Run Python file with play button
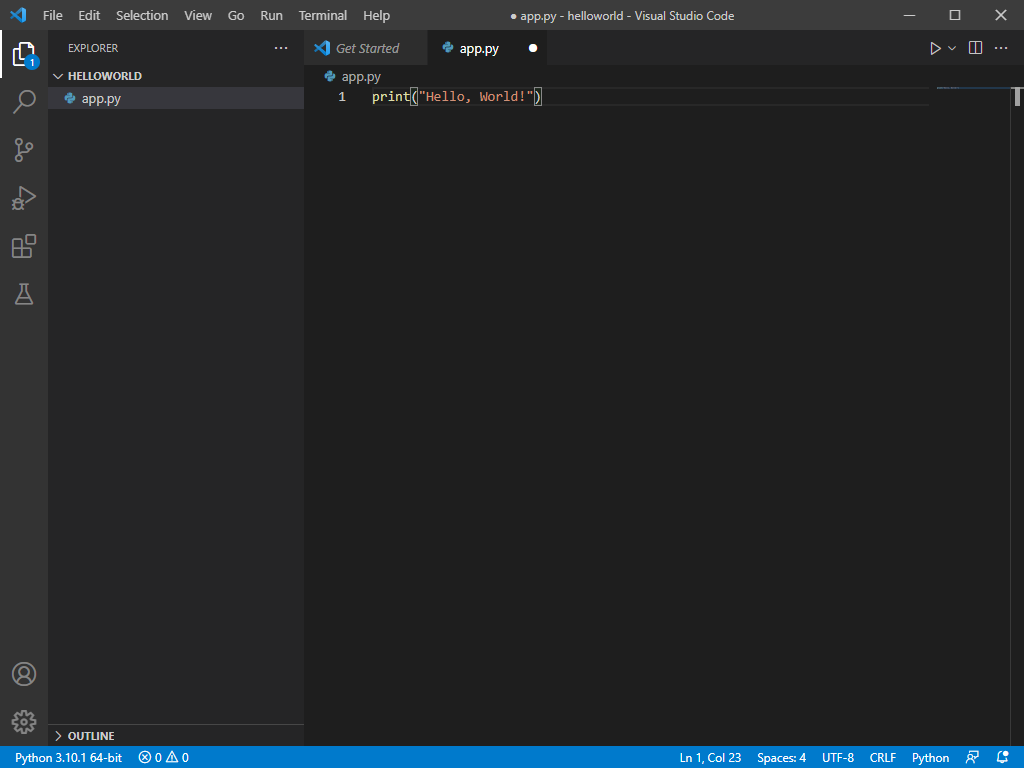The height and width of the screenshot is (768, 1024). pyautogui.click(x=935, y=48)
